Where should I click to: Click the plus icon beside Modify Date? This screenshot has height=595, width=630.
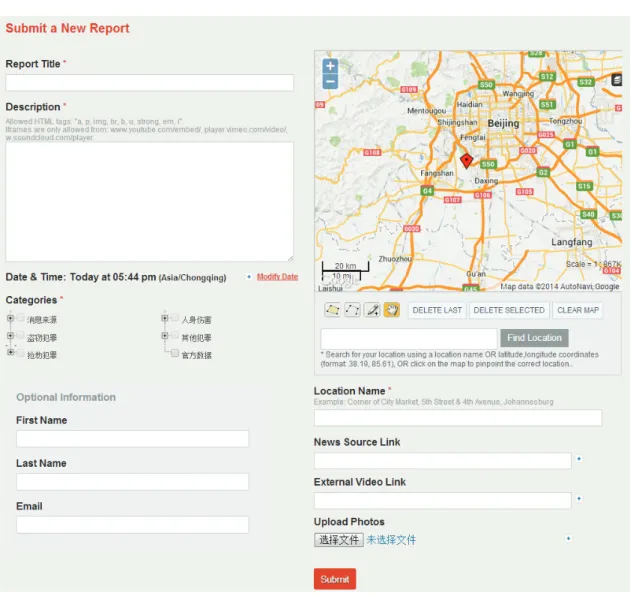pos(249,277)
